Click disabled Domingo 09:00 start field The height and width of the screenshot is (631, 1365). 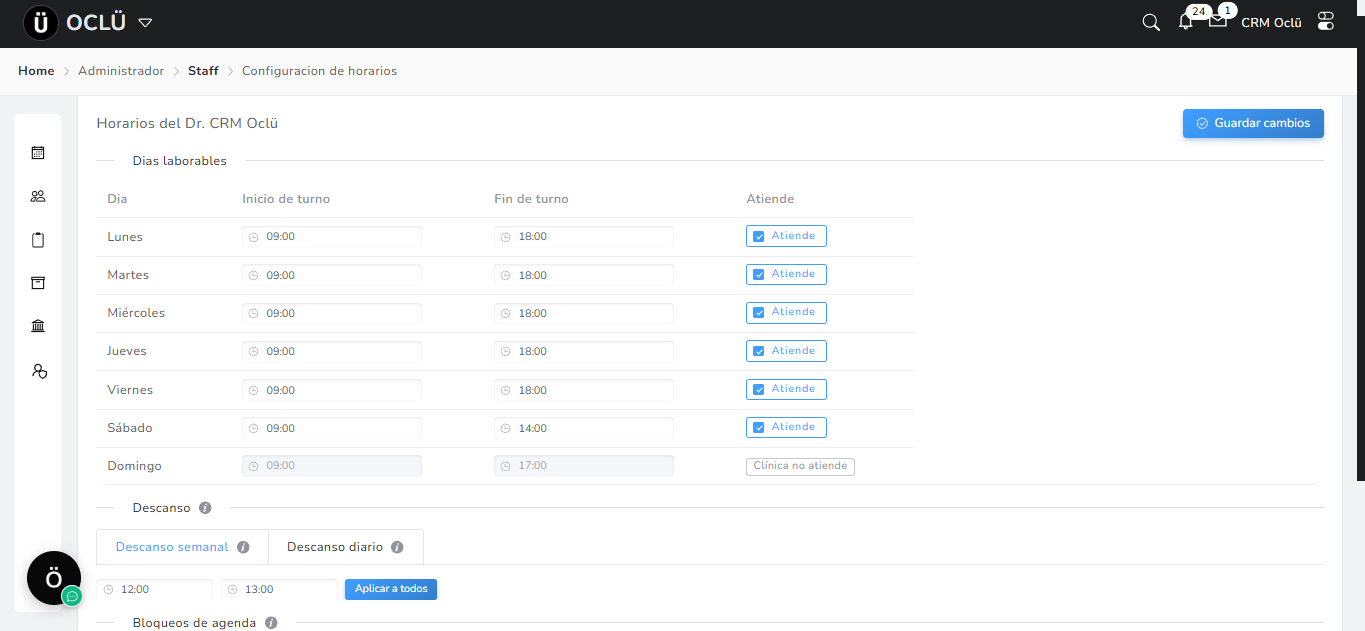(x=332, y=466)
